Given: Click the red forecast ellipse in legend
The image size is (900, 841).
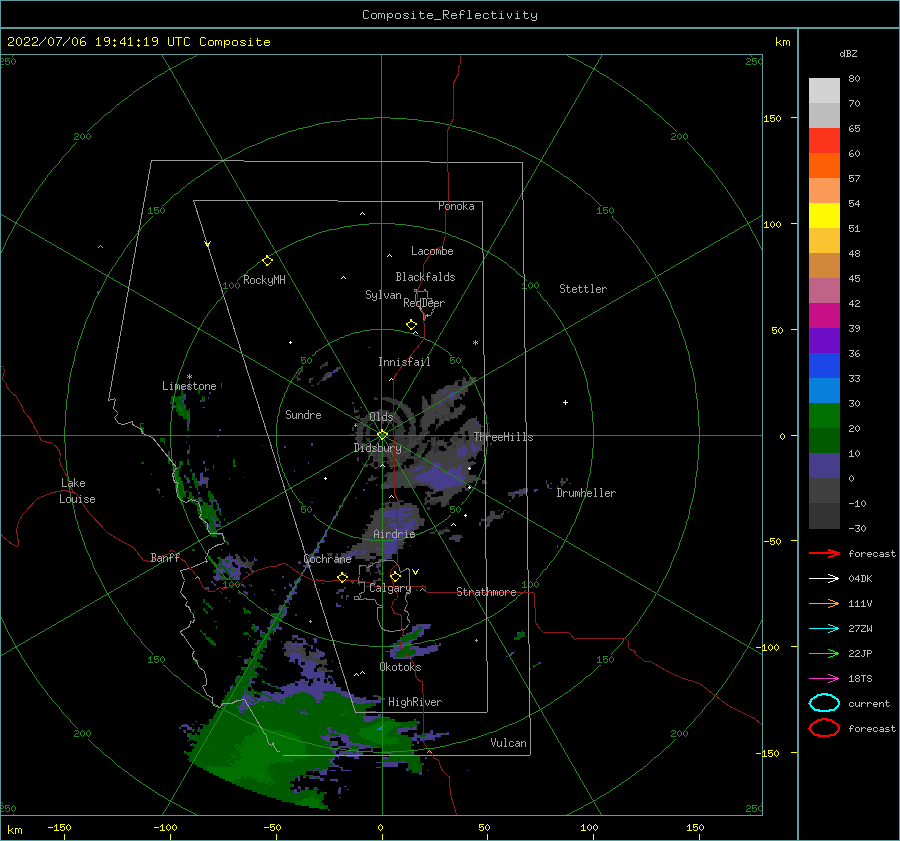Looking at the screenshot, I should pos(824,728).
